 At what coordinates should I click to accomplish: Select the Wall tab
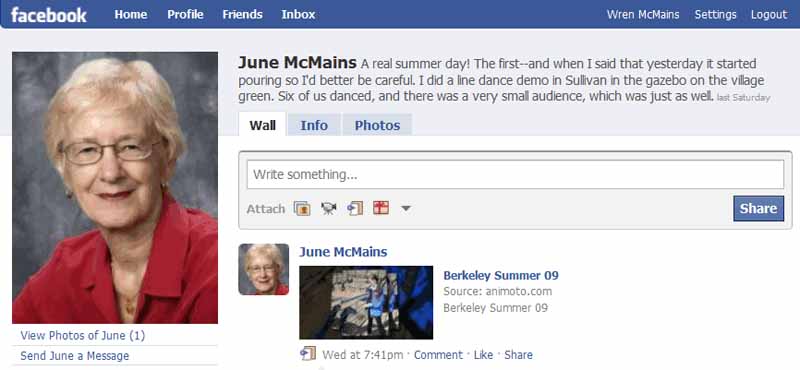point(262,125)
